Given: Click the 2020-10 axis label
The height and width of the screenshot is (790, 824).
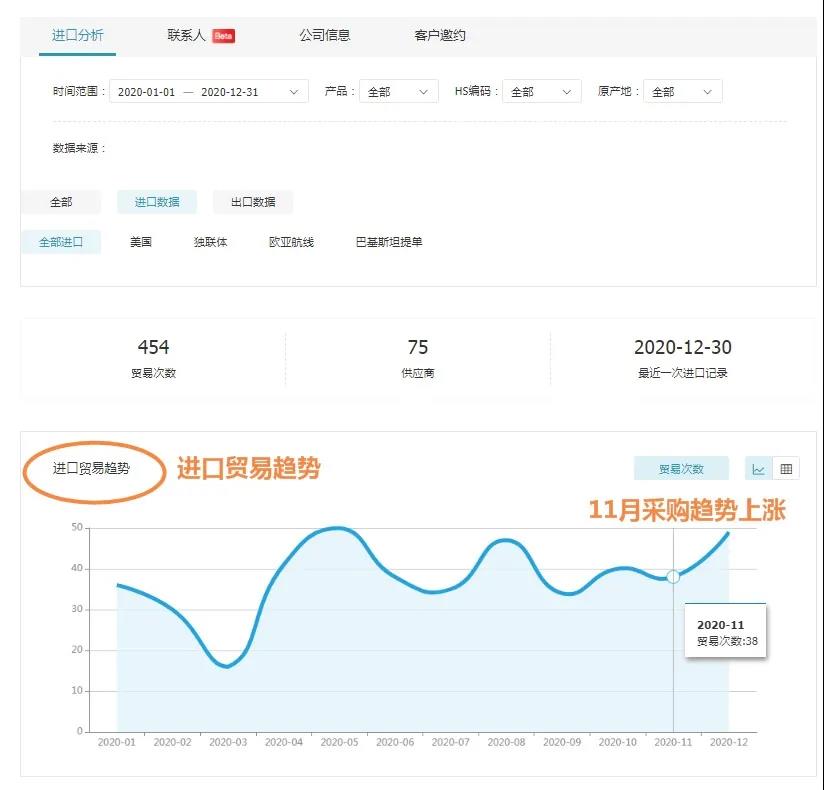Looking at the screenshot, I should pyautogui.click(x=617, y=742).
